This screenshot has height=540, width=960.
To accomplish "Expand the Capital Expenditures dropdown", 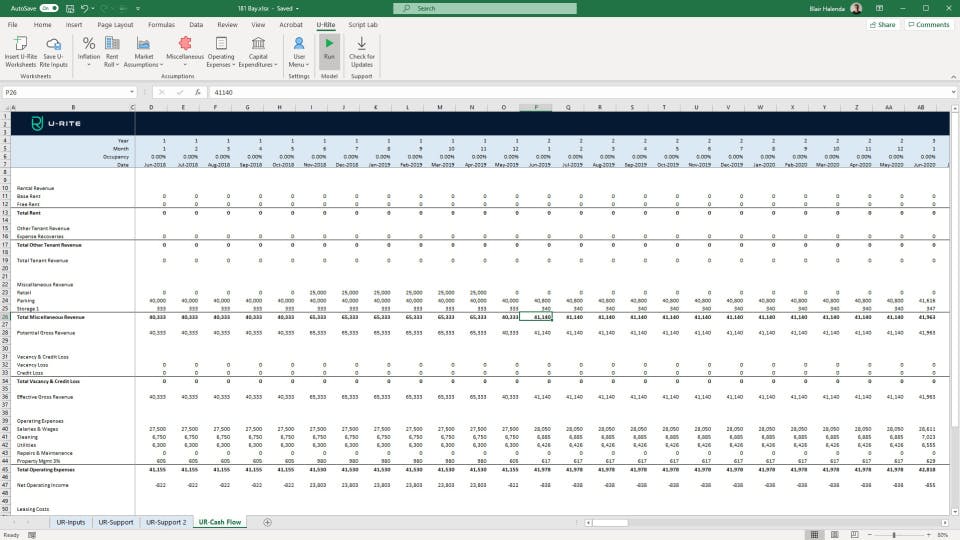I will point(258,51).
